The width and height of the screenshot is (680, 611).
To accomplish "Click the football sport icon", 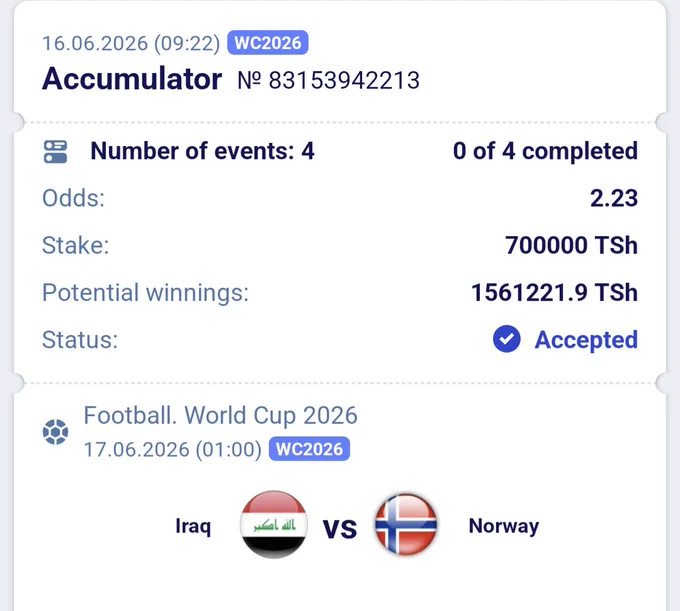I will pos(56,432).
